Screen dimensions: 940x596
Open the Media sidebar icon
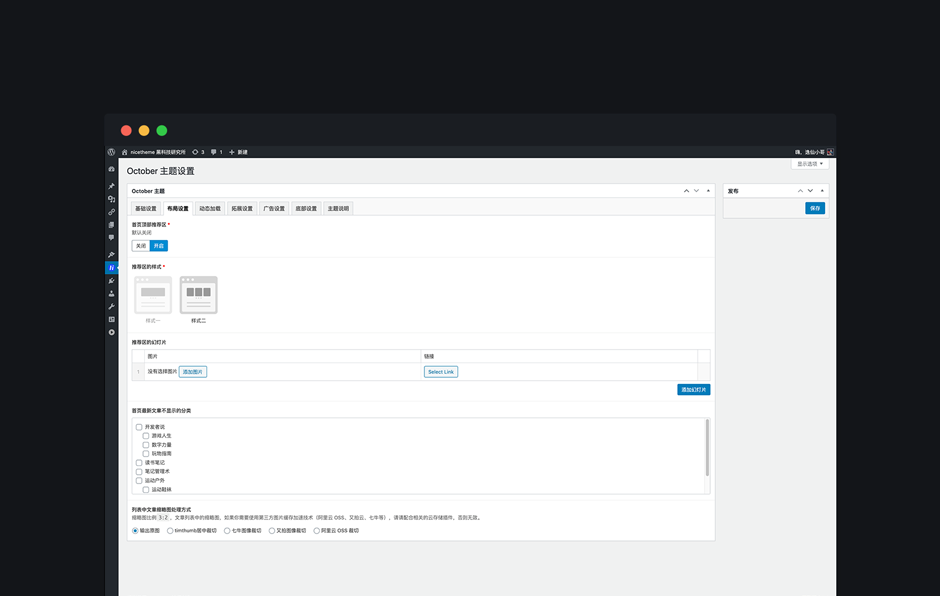pos(112,199)
